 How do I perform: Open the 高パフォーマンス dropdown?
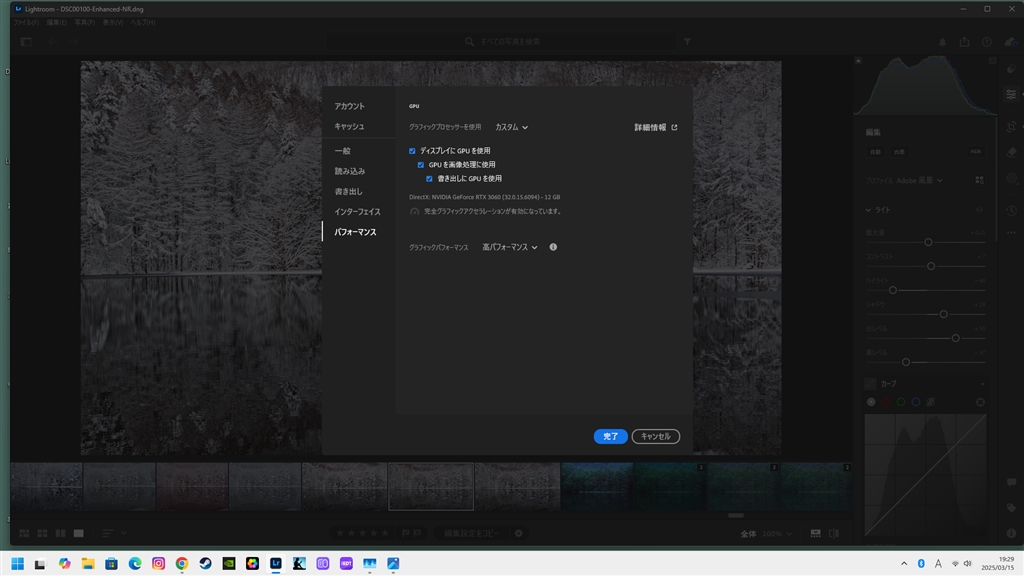click(x=510, y=247)
